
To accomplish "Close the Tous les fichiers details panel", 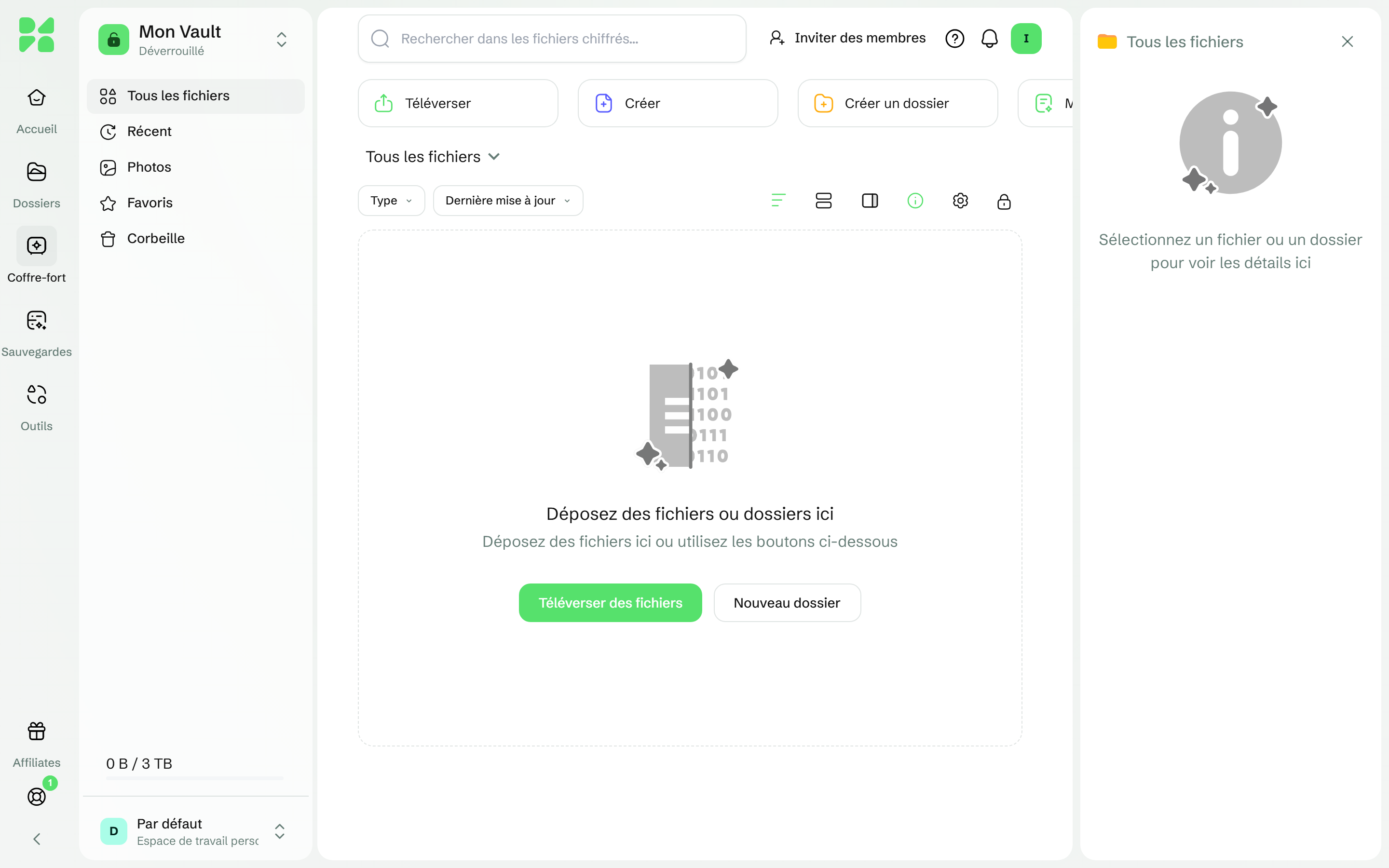I will 1347,41.
